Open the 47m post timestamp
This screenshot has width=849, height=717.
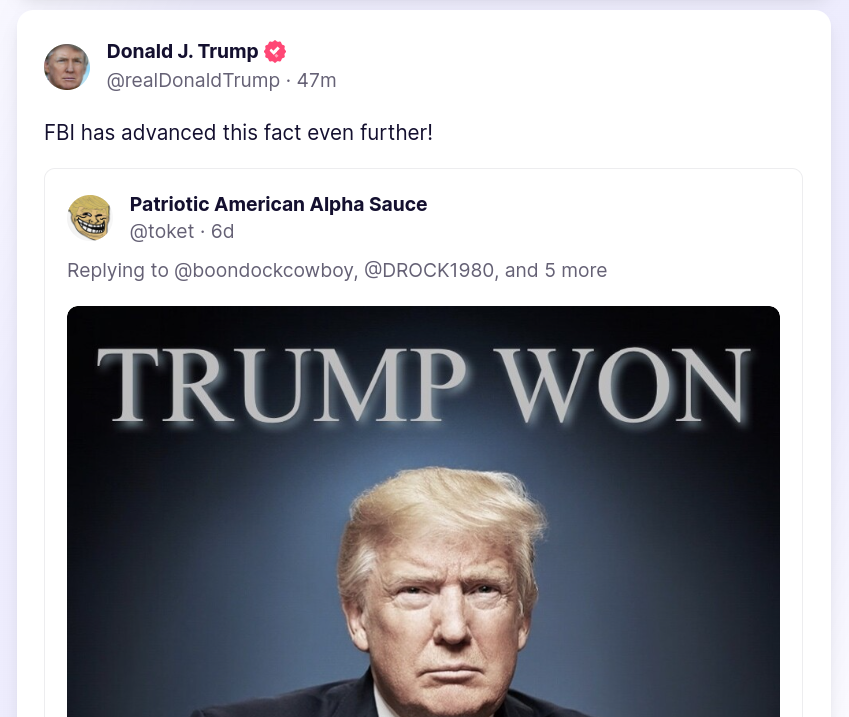(316, 80)
